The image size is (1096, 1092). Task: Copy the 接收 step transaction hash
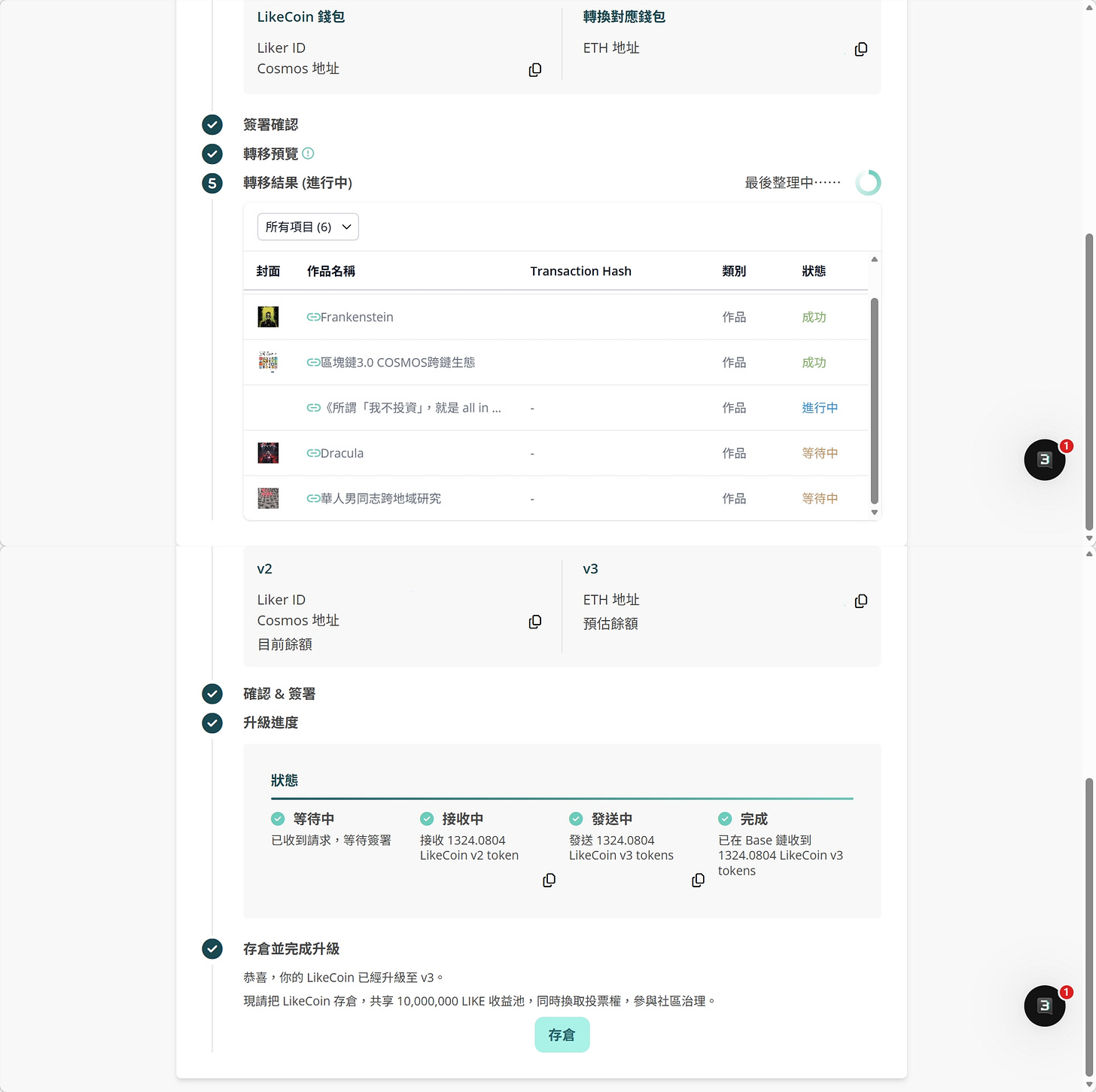pyautogui.click(x=549, y=880)
